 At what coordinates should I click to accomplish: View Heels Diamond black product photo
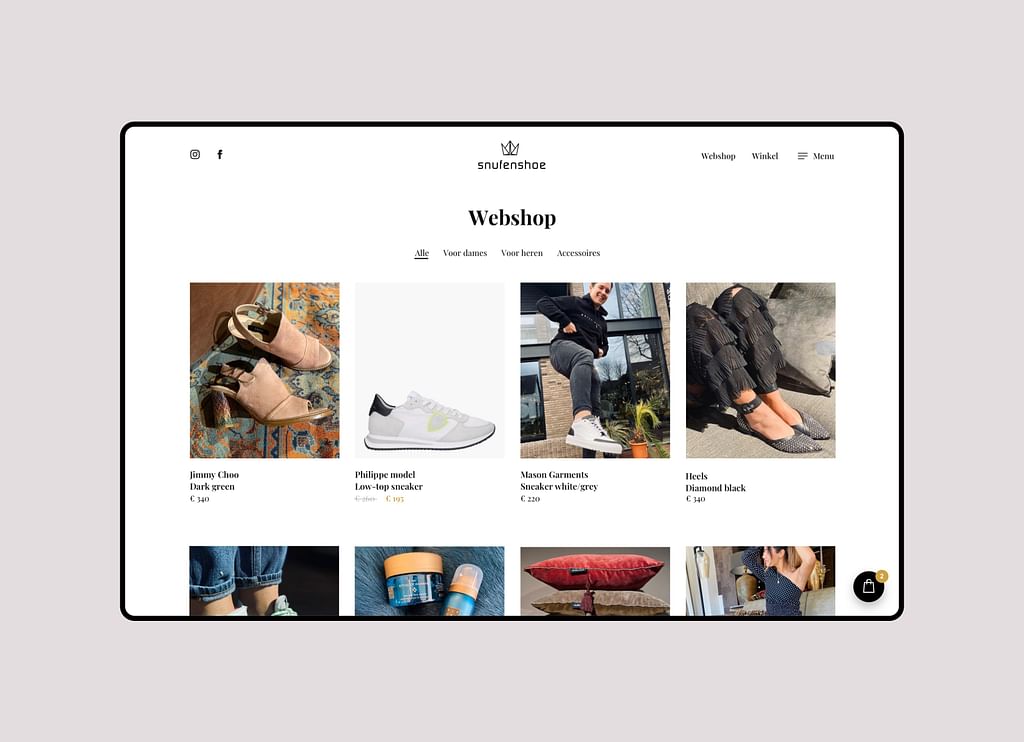pos(760,370)
